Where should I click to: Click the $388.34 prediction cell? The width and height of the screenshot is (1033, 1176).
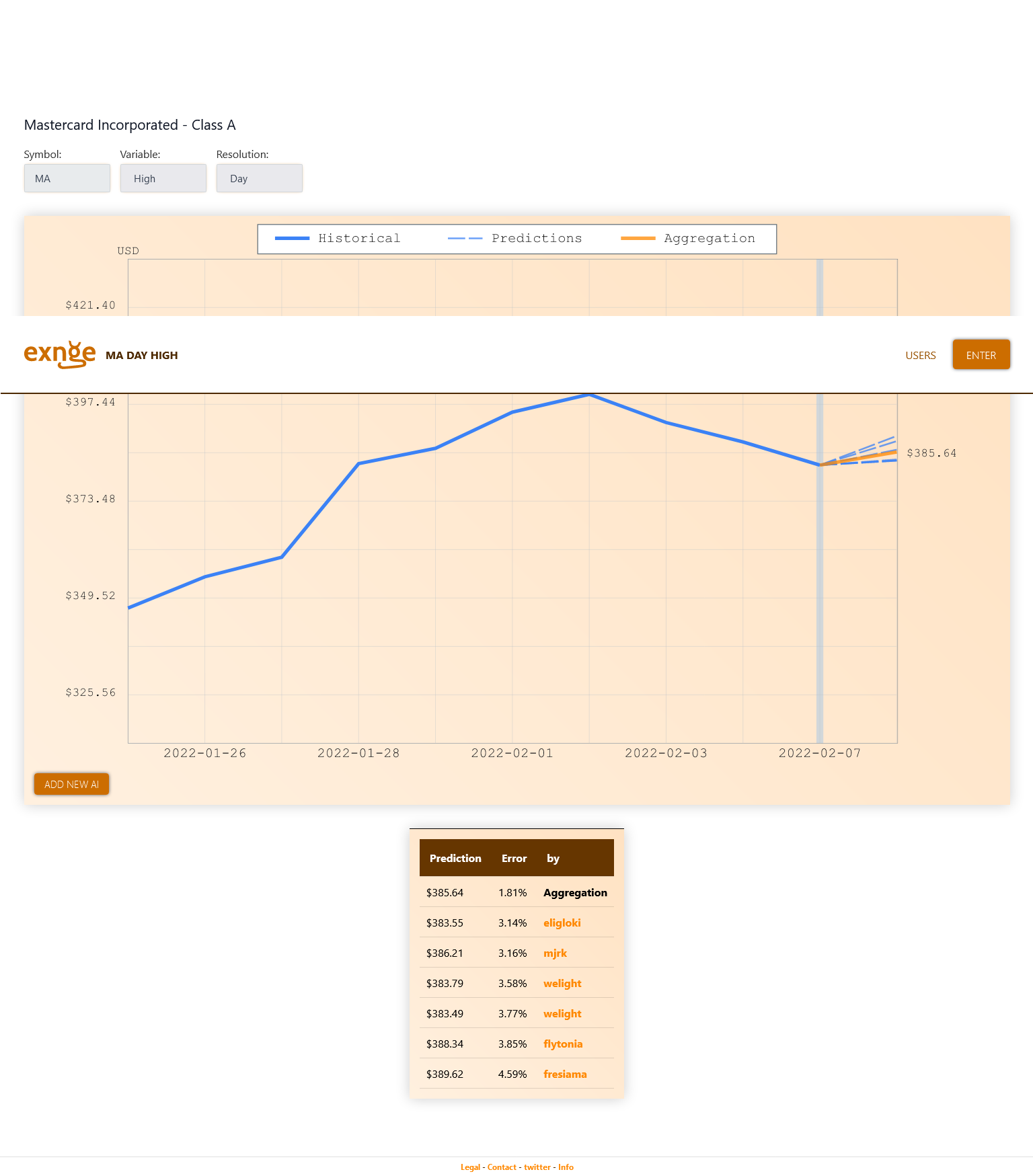[445, 1044]
